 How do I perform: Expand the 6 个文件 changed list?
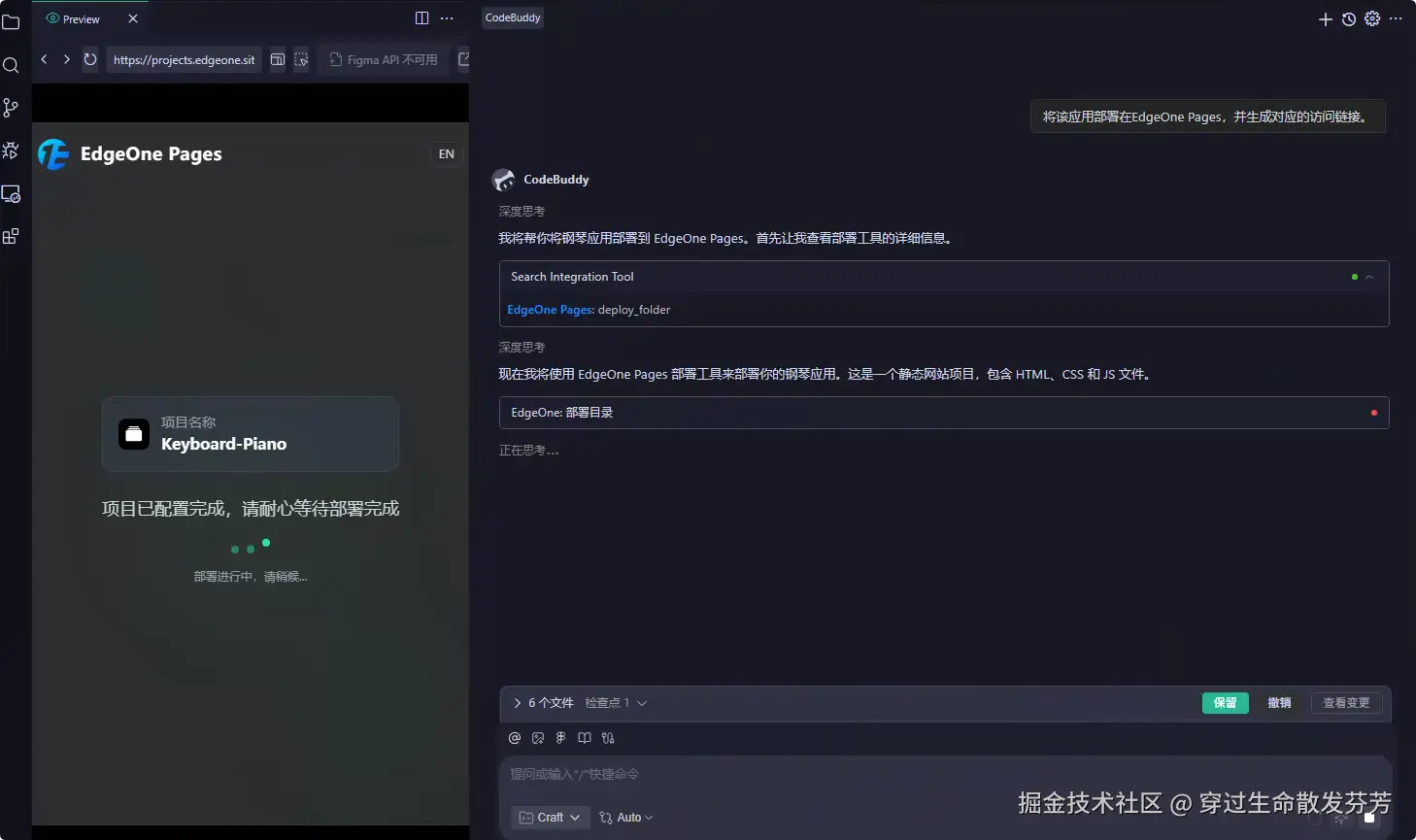pos(543,703)
